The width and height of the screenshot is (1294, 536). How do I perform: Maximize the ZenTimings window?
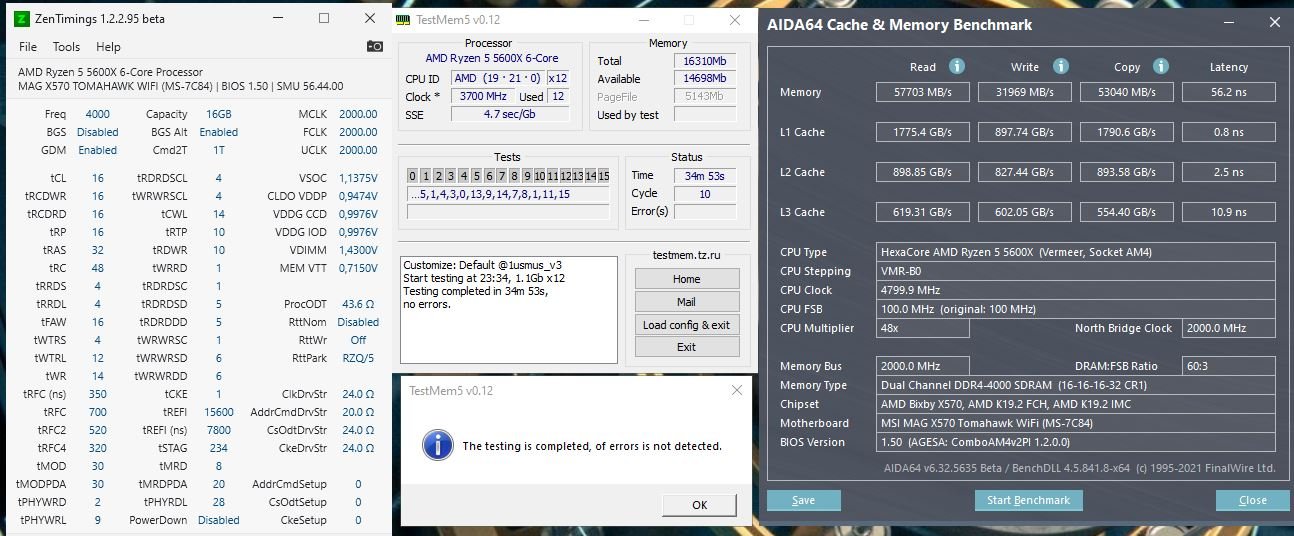pos(324,18)
